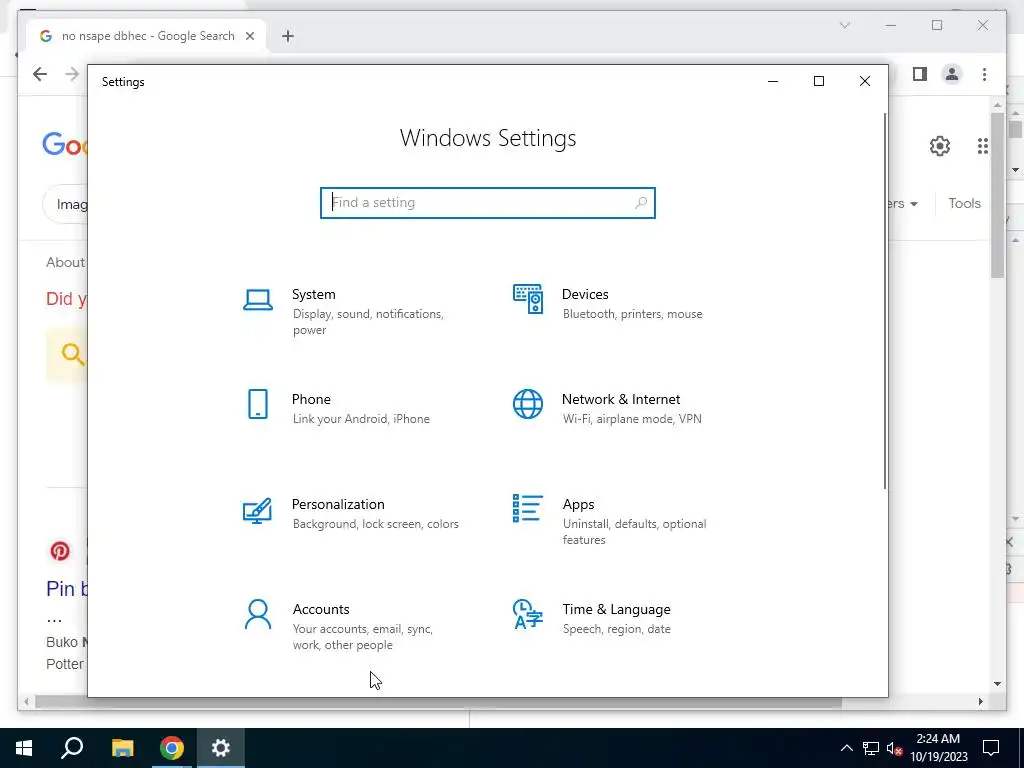Click Settings gear on the taskbar

click(x=221, y=748)
